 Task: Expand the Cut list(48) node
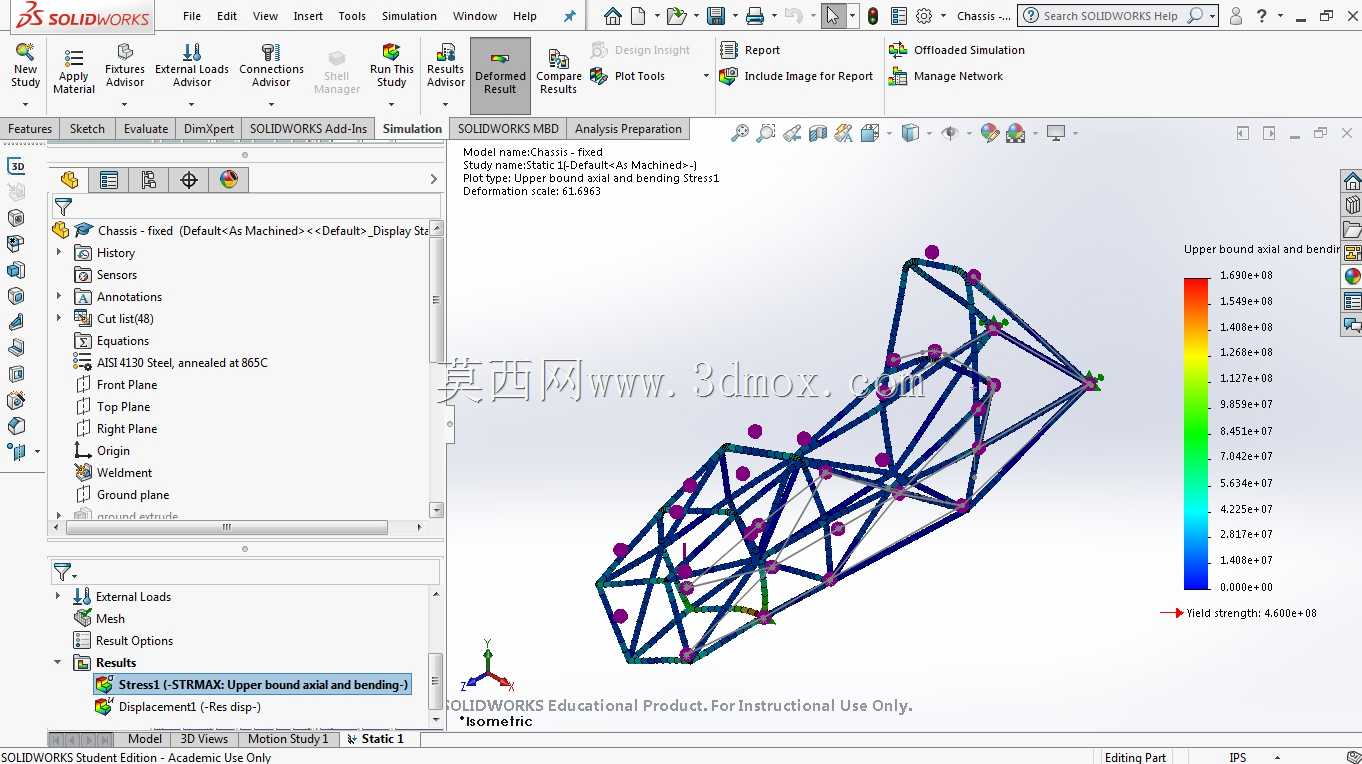pyautogui.click(x=59, y=319)
